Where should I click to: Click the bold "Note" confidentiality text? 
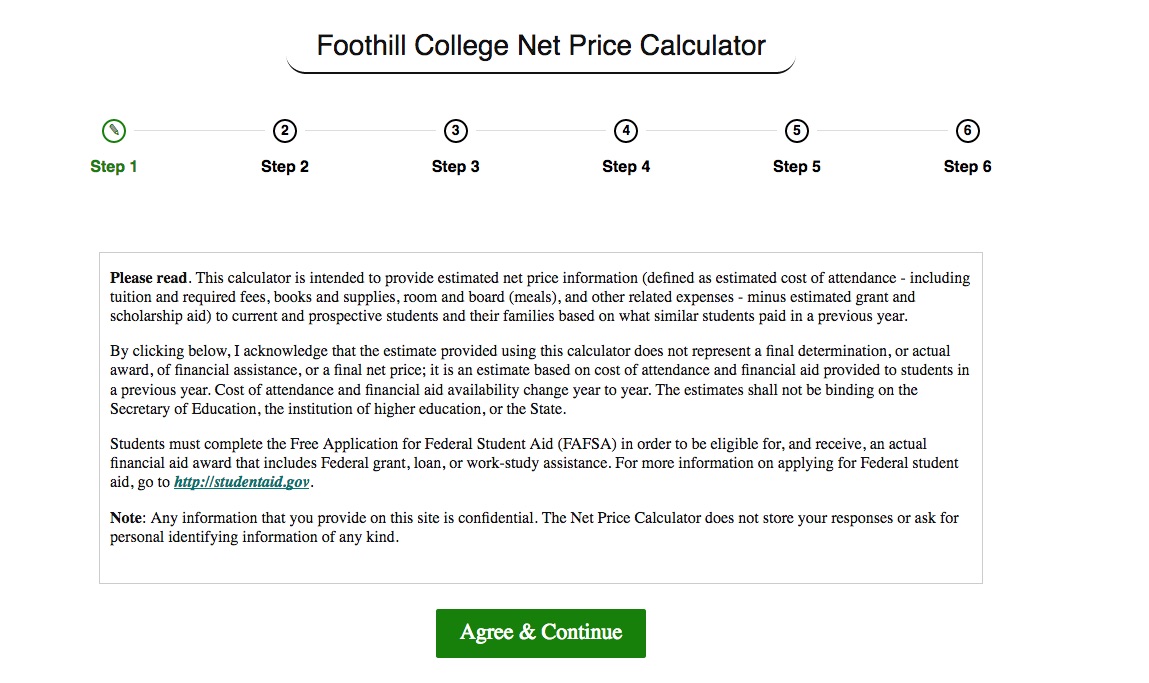pyautogui.click(x=127, y=518)
